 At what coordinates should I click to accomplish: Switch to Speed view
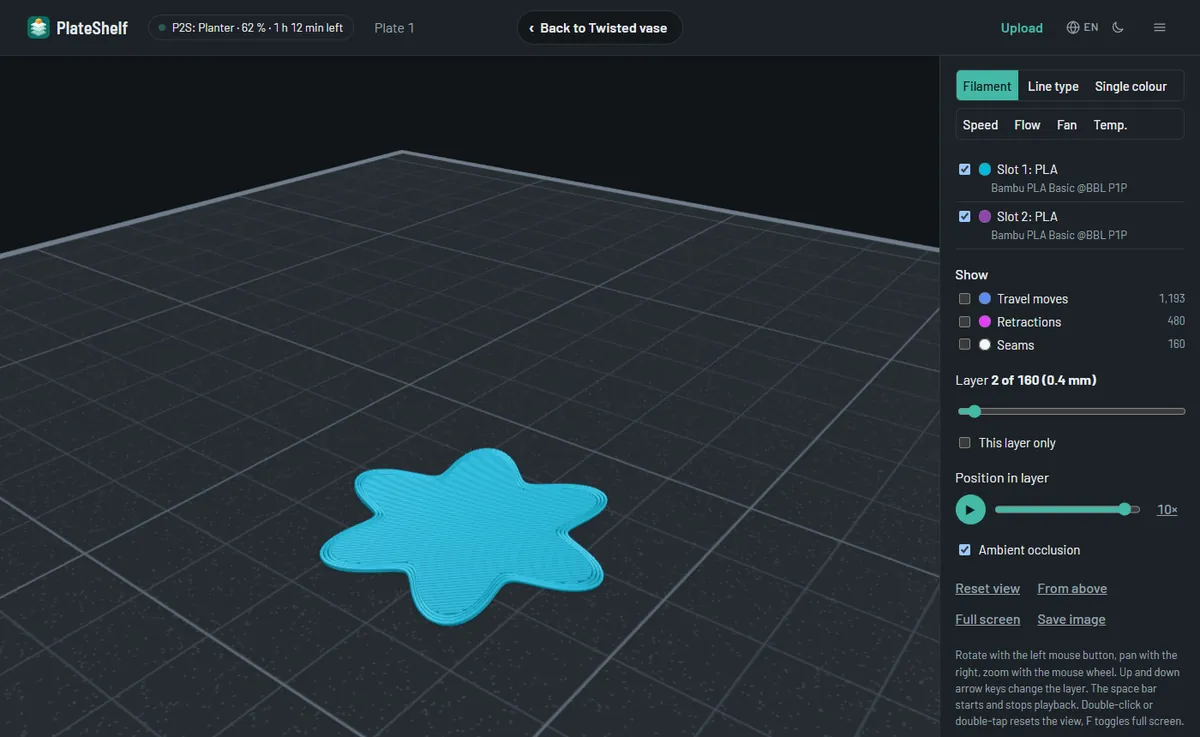click(x=980, y=125)
